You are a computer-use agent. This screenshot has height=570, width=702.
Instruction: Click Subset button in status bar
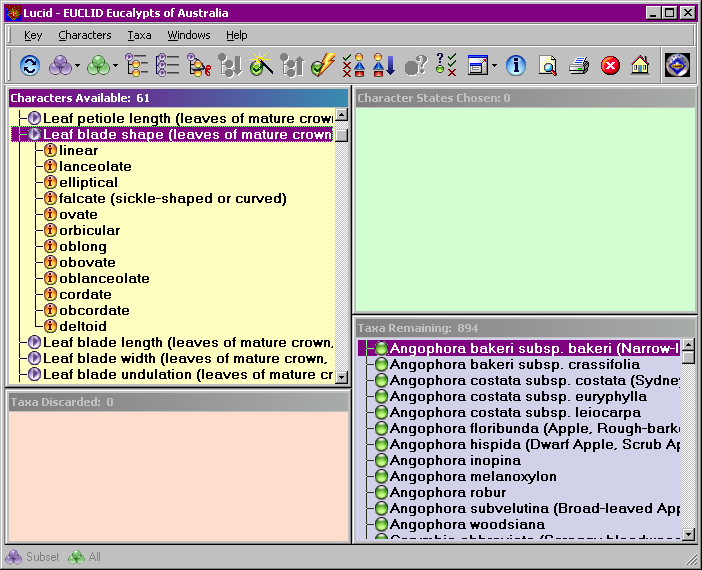pos(33,557)
